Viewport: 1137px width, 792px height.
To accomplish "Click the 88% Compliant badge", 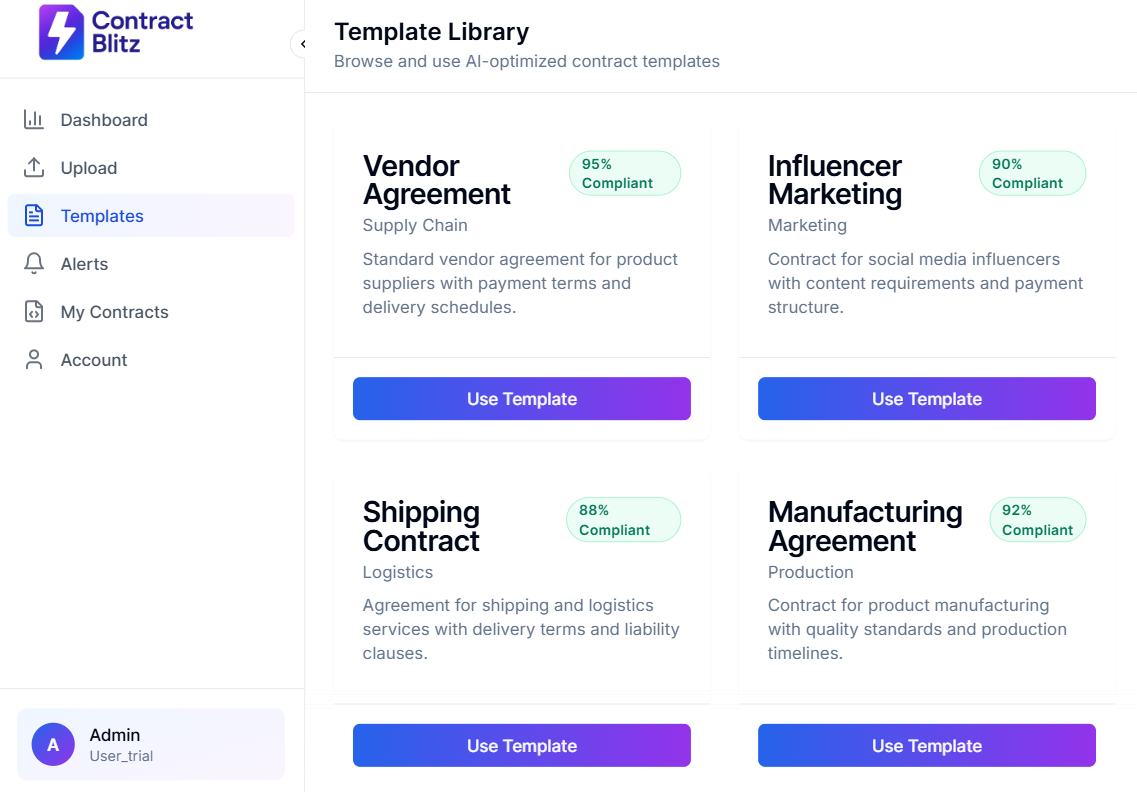I will [x=622, y=521].
